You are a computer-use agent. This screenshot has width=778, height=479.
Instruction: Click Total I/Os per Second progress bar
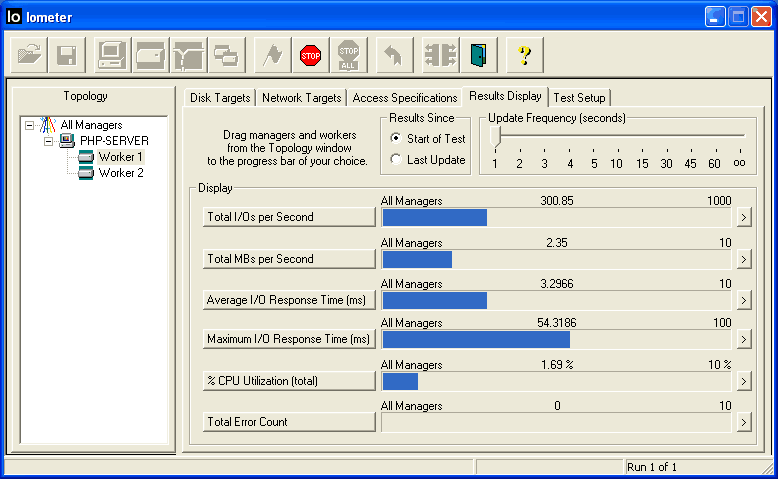click(556, 217)
